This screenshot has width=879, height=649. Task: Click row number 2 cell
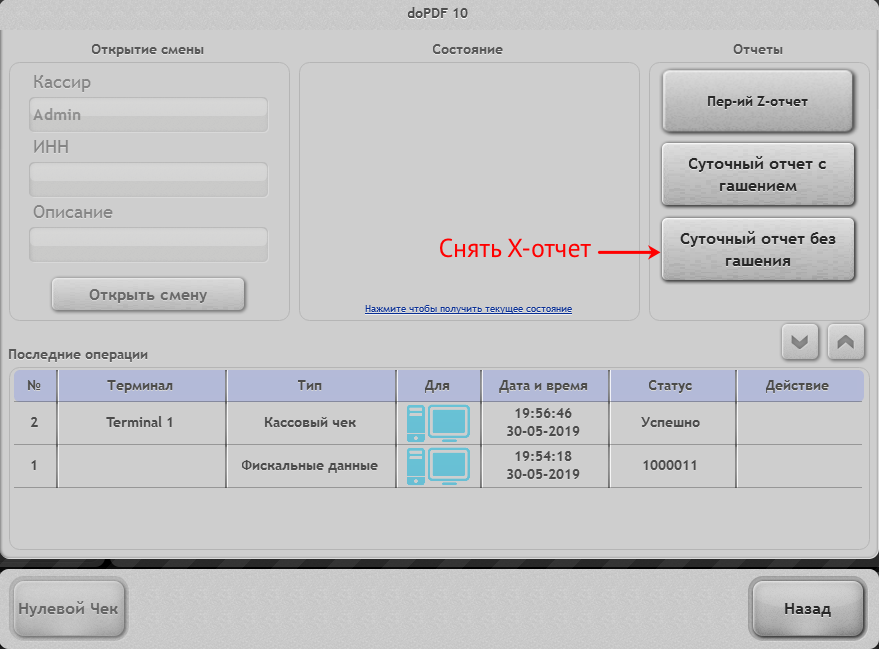coord(35,423)
